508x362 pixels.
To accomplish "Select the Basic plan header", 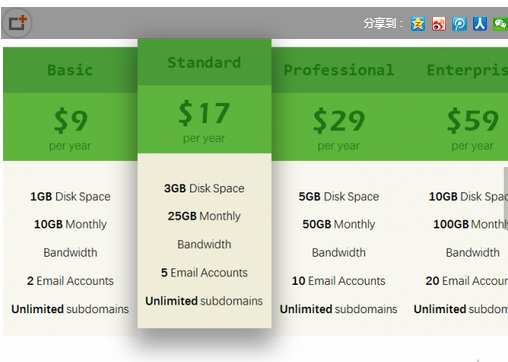I will click(x=70, y=70).
